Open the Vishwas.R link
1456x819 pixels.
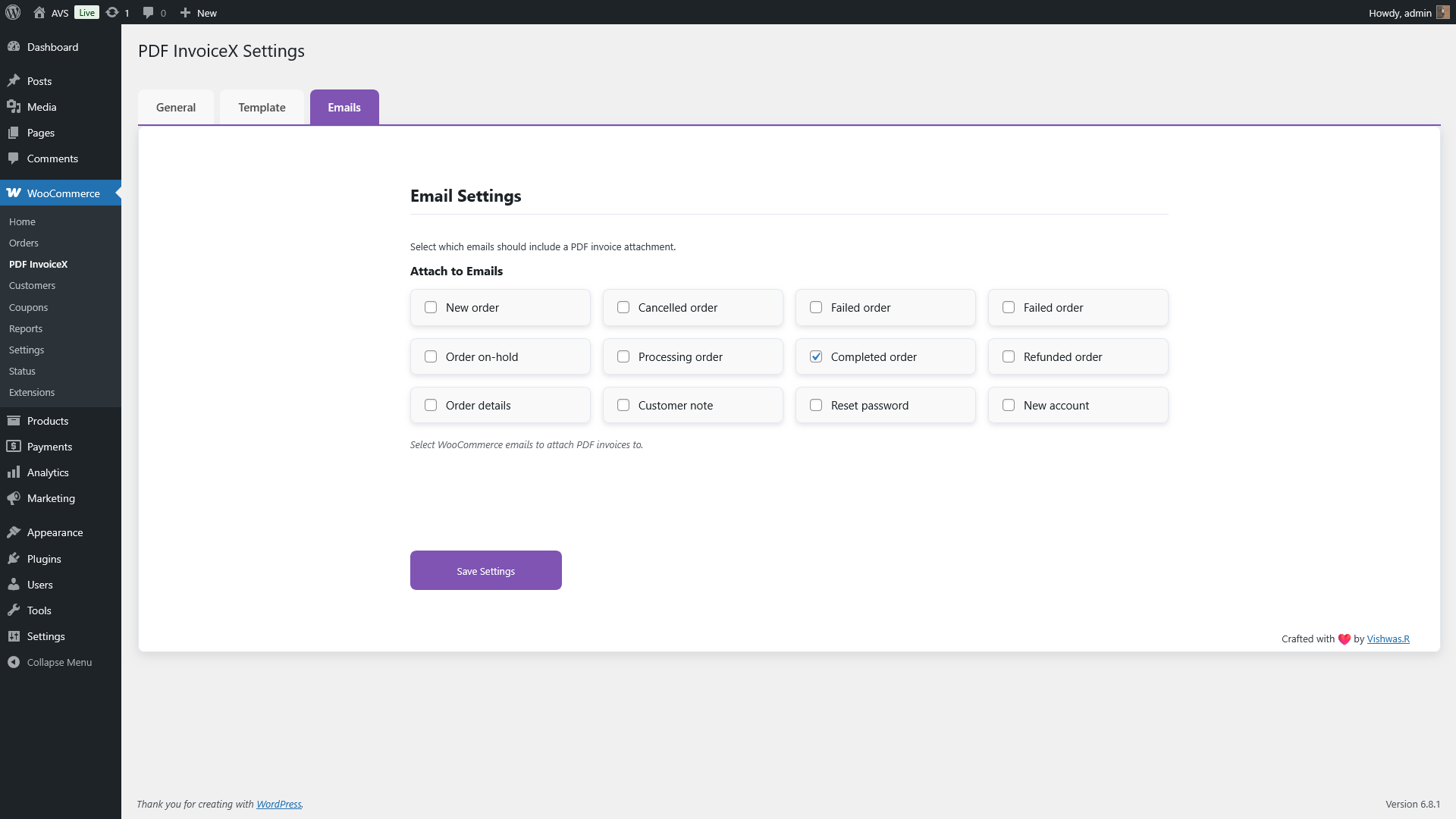point(1388,639)
